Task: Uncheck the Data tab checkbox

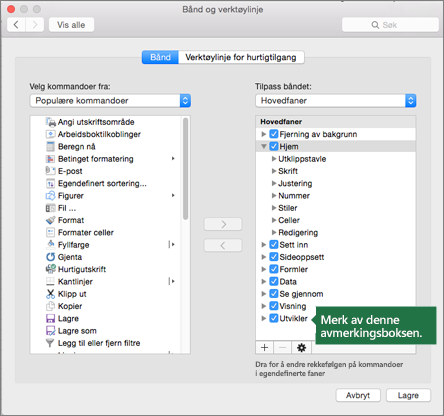Action: click(x=274, y=282)
